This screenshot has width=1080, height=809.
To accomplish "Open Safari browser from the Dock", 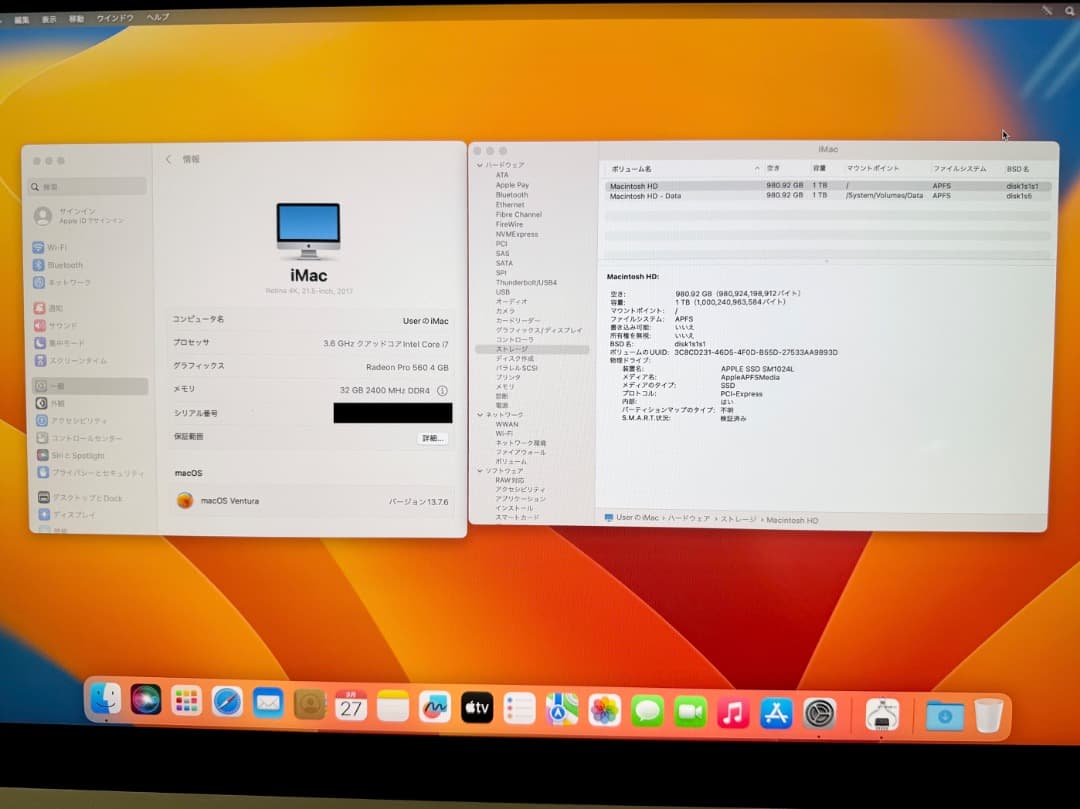I will coord(227,703).
